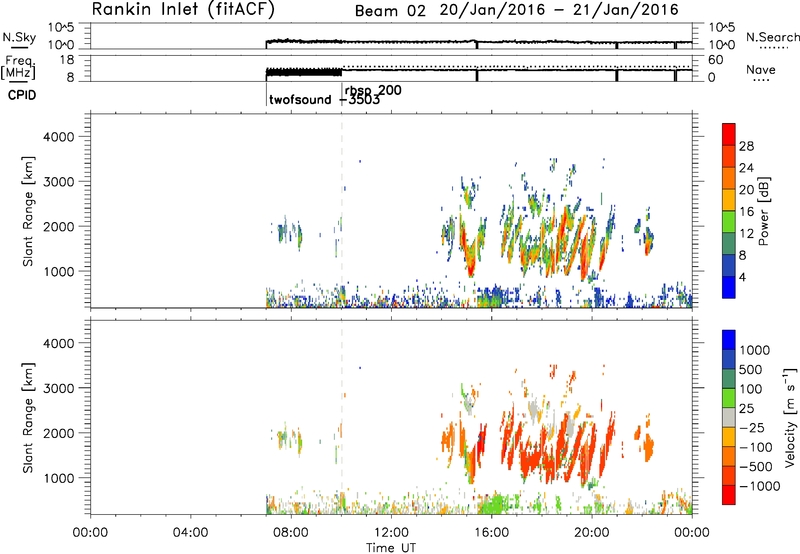Click the 'Rankin Inlet (fitACF)' title text
The height and width of the screenshot is (554, 800).
pyautogui.click(x=183, y=10)
